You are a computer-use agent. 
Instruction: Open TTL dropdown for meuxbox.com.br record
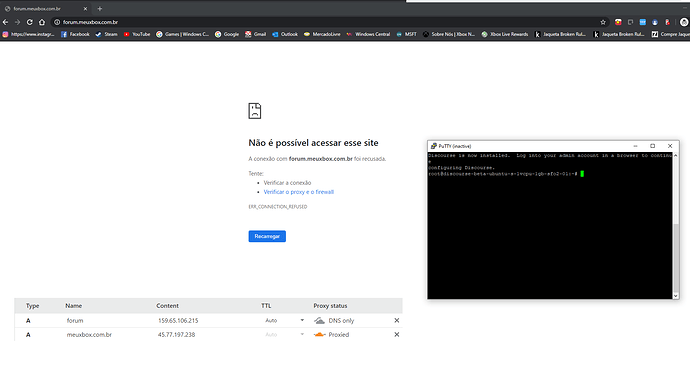(x=302, y=334)
